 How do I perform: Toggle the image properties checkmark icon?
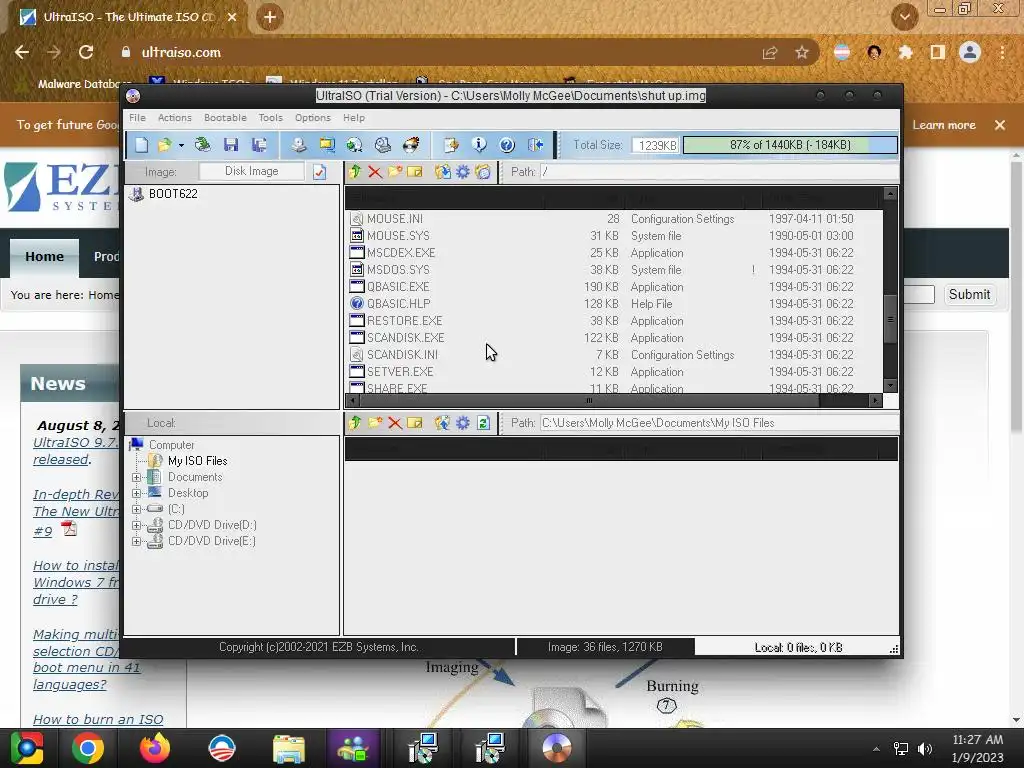(319, 172)
